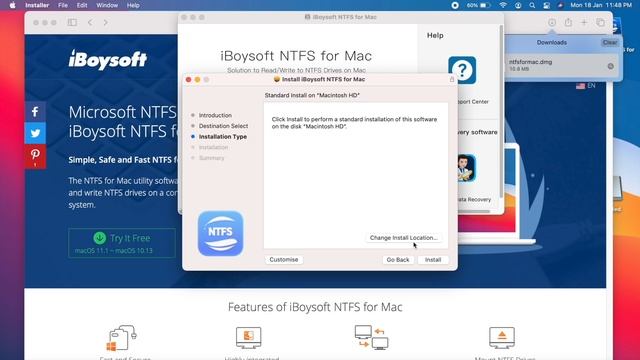Image resolution: width=640 pixels, height=360 pixels.
Task: Click the Customise button
Action: [x=284, y=260]
